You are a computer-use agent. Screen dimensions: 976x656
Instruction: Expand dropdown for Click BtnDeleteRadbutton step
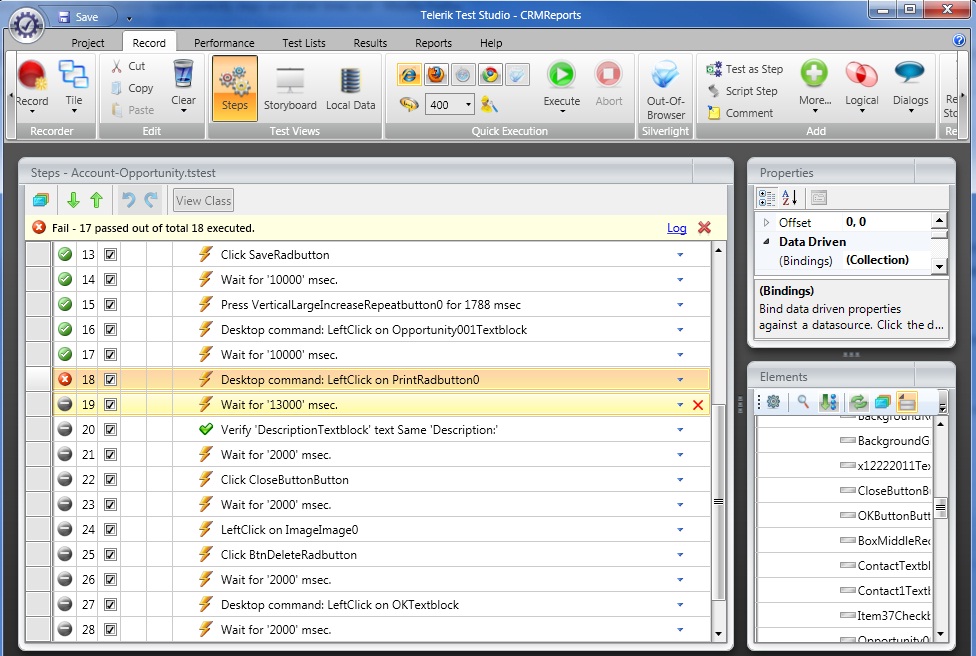click(x=680, y=555)
